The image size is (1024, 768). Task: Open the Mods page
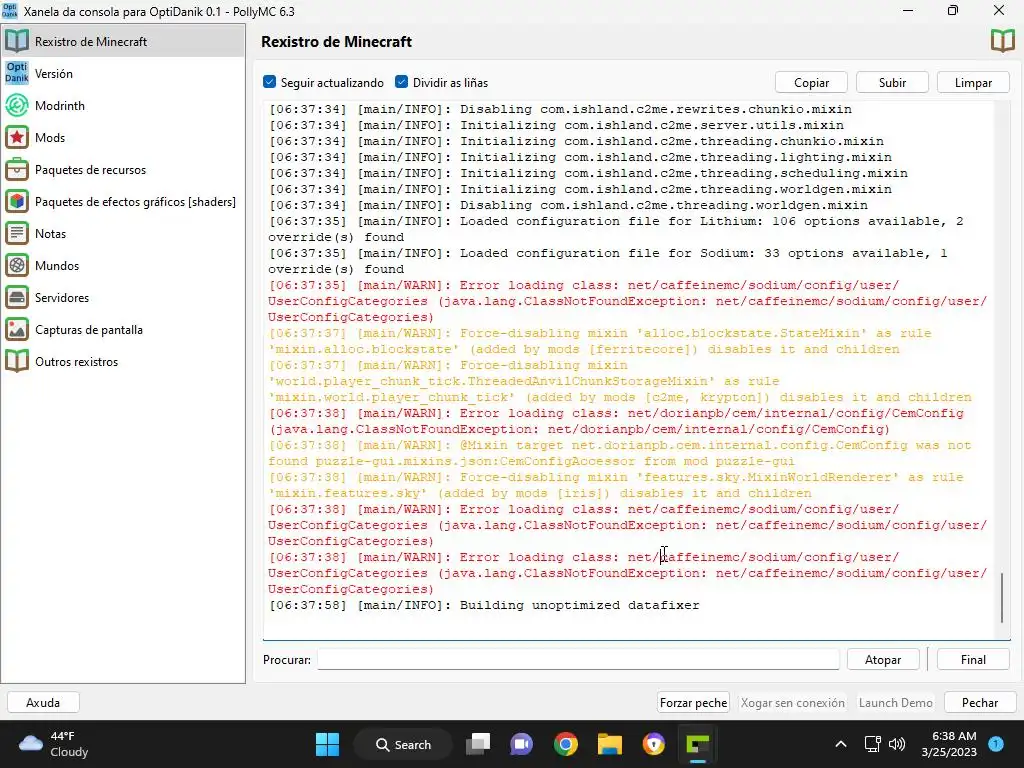(x=123, y=137)
